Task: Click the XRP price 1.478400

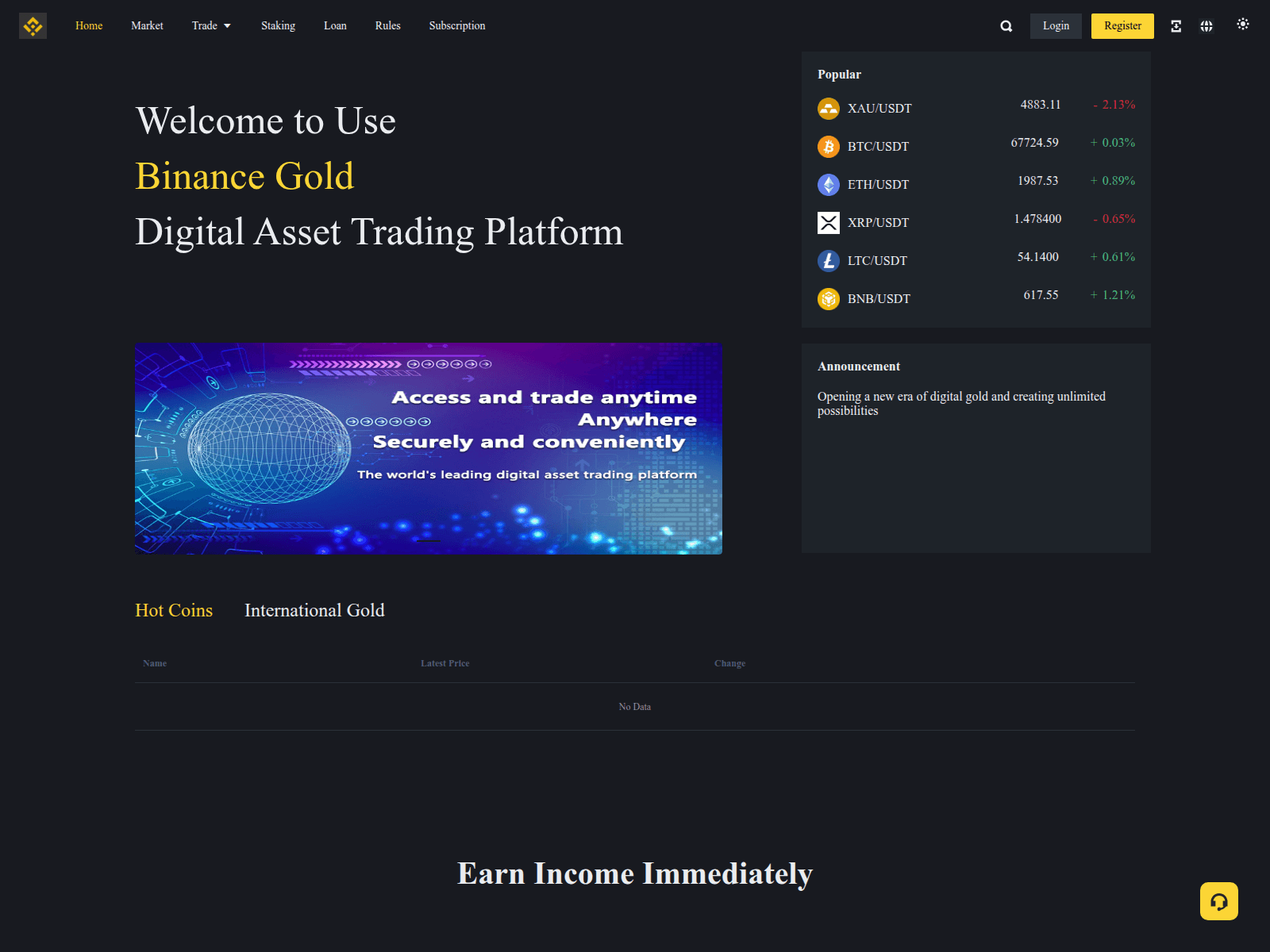Action: (x=1037, y=219)
